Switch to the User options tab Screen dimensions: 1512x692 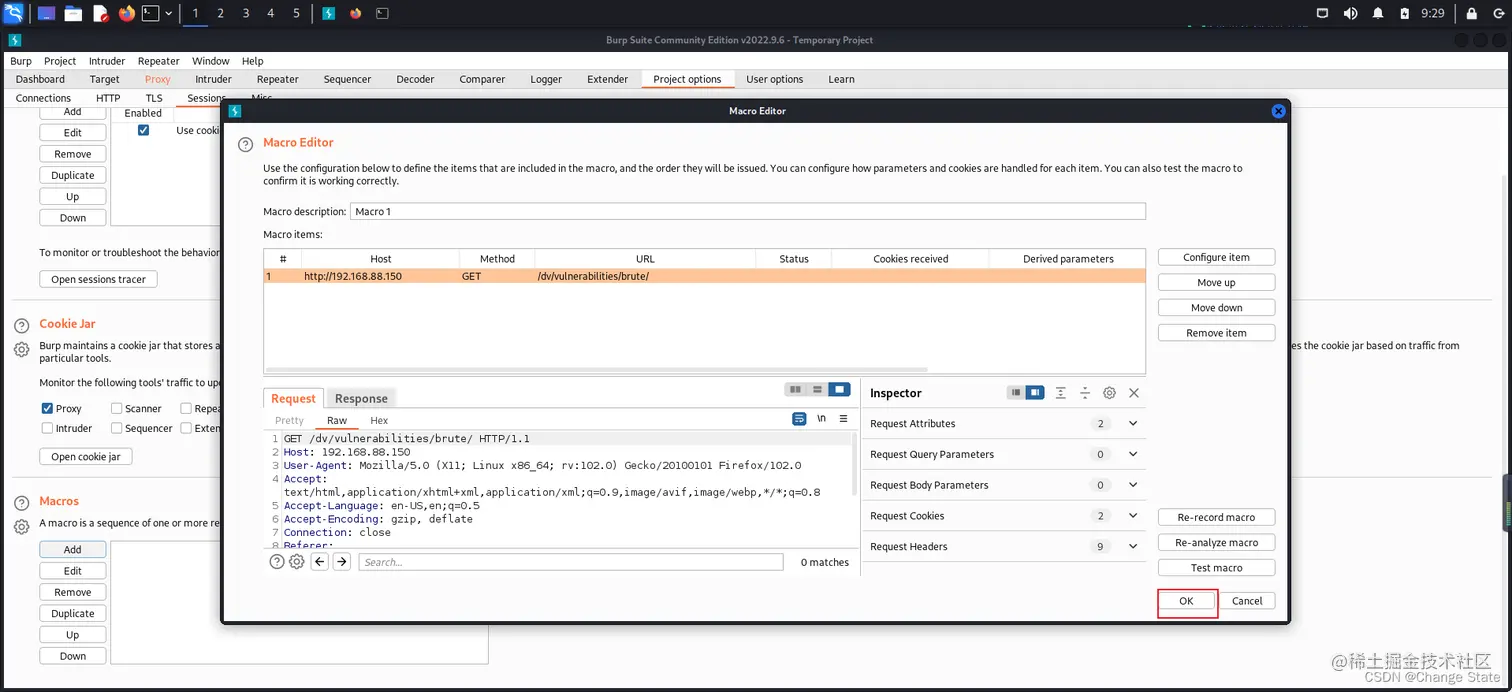click(774, 79)
